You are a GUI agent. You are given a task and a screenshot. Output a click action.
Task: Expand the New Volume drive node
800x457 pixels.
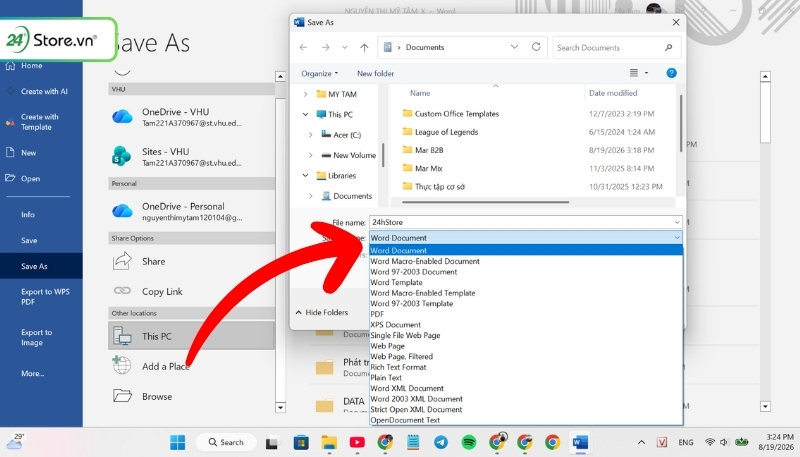click(x=310, y=156)
